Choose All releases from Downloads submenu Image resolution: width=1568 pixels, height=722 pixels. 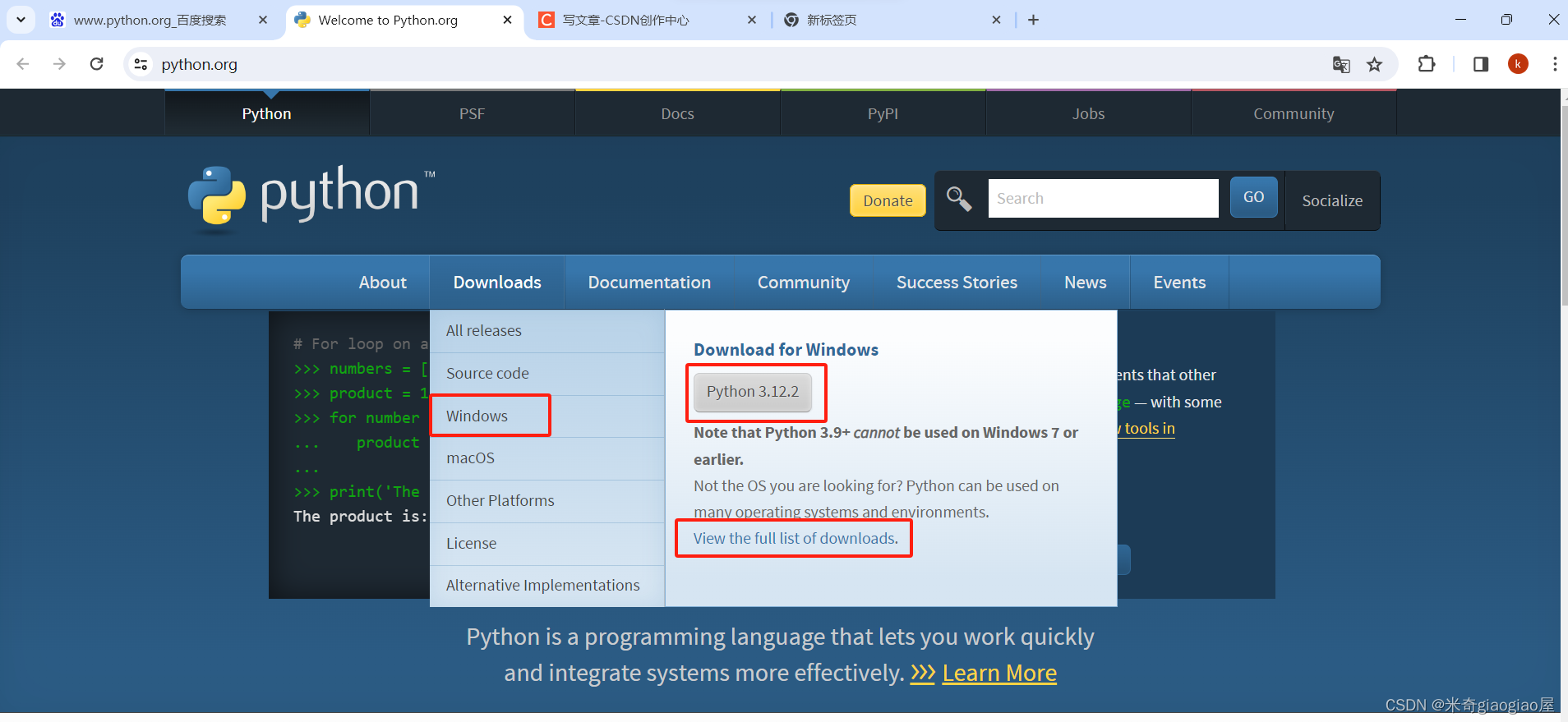(547, 331)
